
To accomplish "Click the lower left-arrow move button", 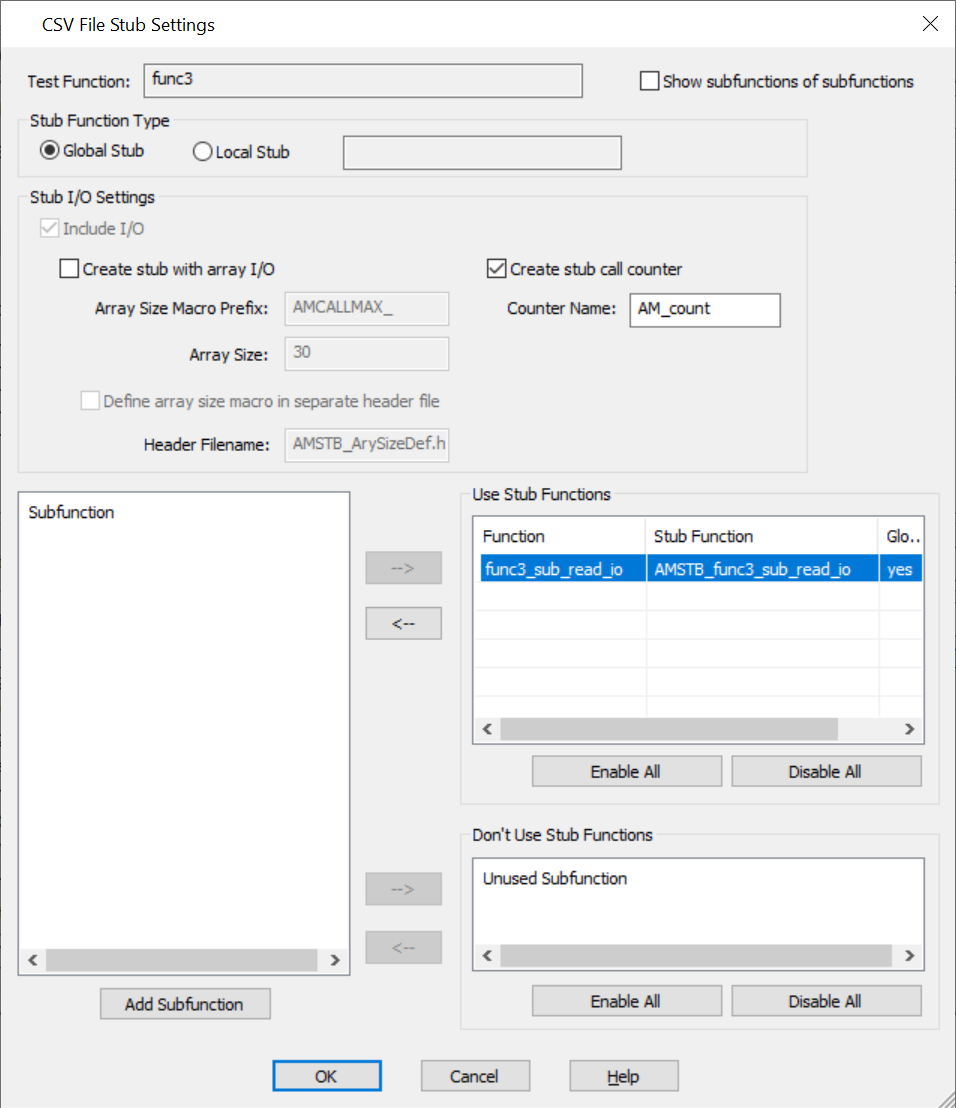I will (403, 948).
